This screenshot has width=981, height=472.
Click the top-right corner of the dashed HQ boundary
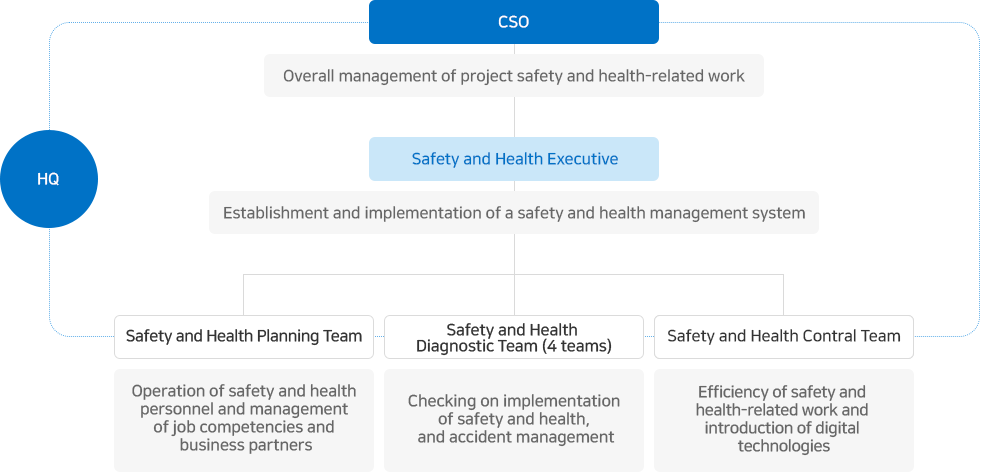point(972,30)
